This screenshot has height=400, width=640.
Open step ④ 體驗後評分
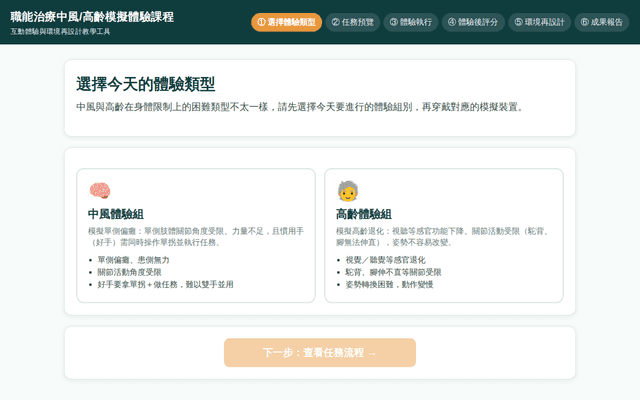tap(473, 22)
